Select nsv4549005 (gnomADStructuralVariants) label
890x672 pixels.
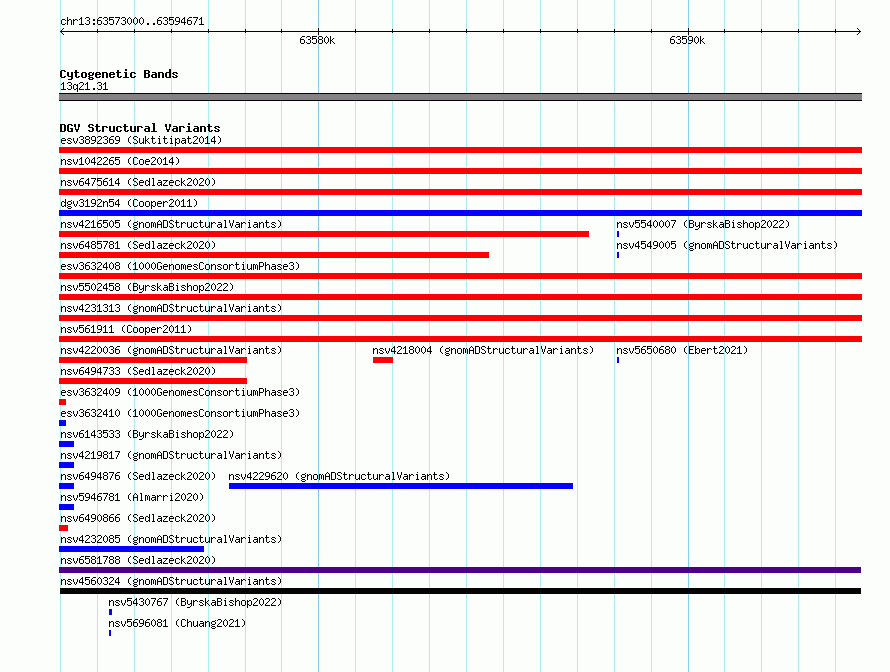point(727,245)
